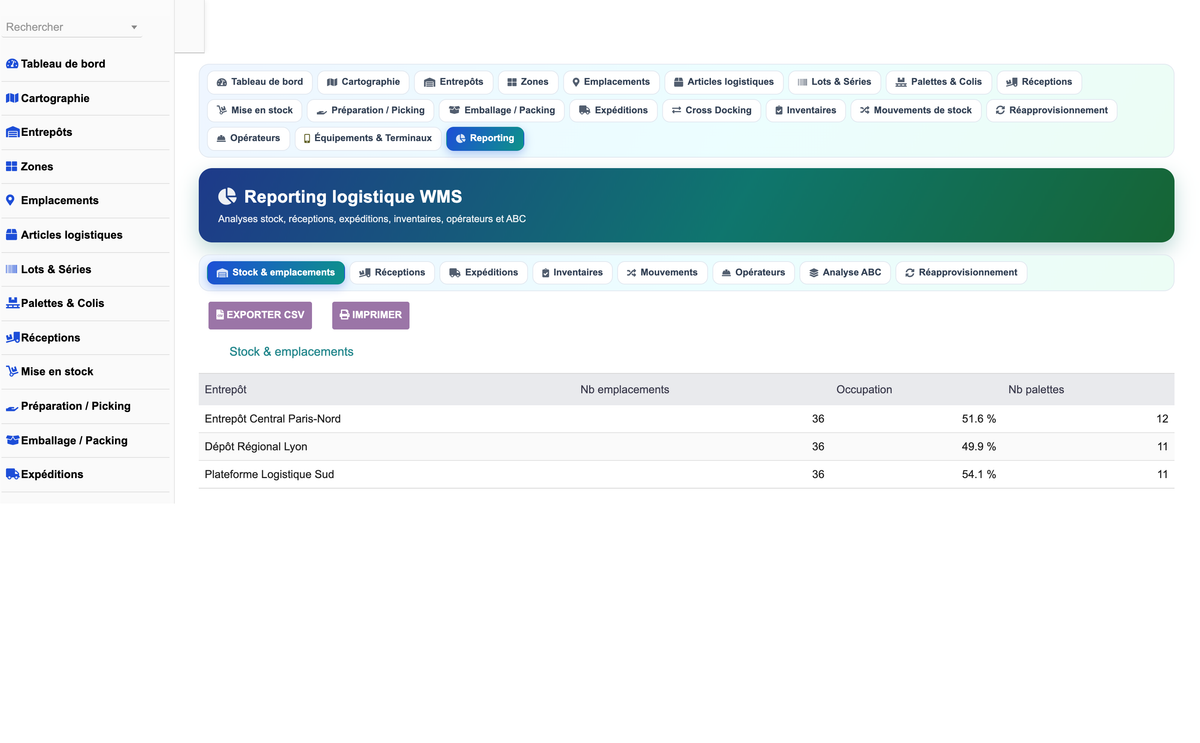Click the Nb palettes column header

(x=1036, y=389)
